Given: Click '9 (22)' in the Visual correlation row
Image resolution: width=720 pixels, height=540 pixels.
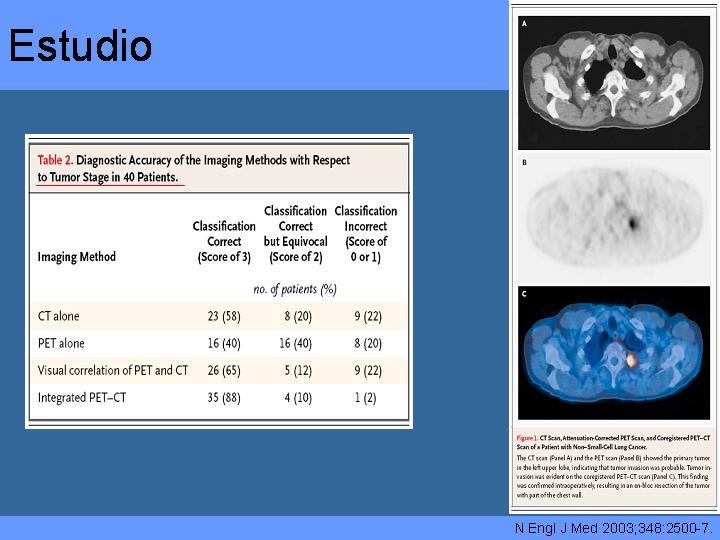Looking at the screenshot, I should [368, 371].
